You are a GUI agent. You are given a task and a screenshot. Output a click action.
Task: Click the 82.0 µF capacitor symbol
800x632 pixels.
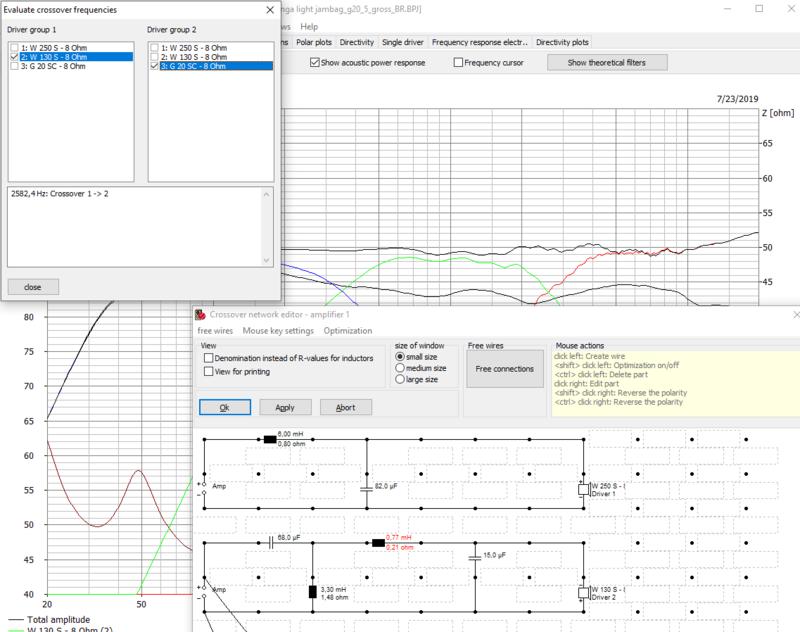coord(367,489)
